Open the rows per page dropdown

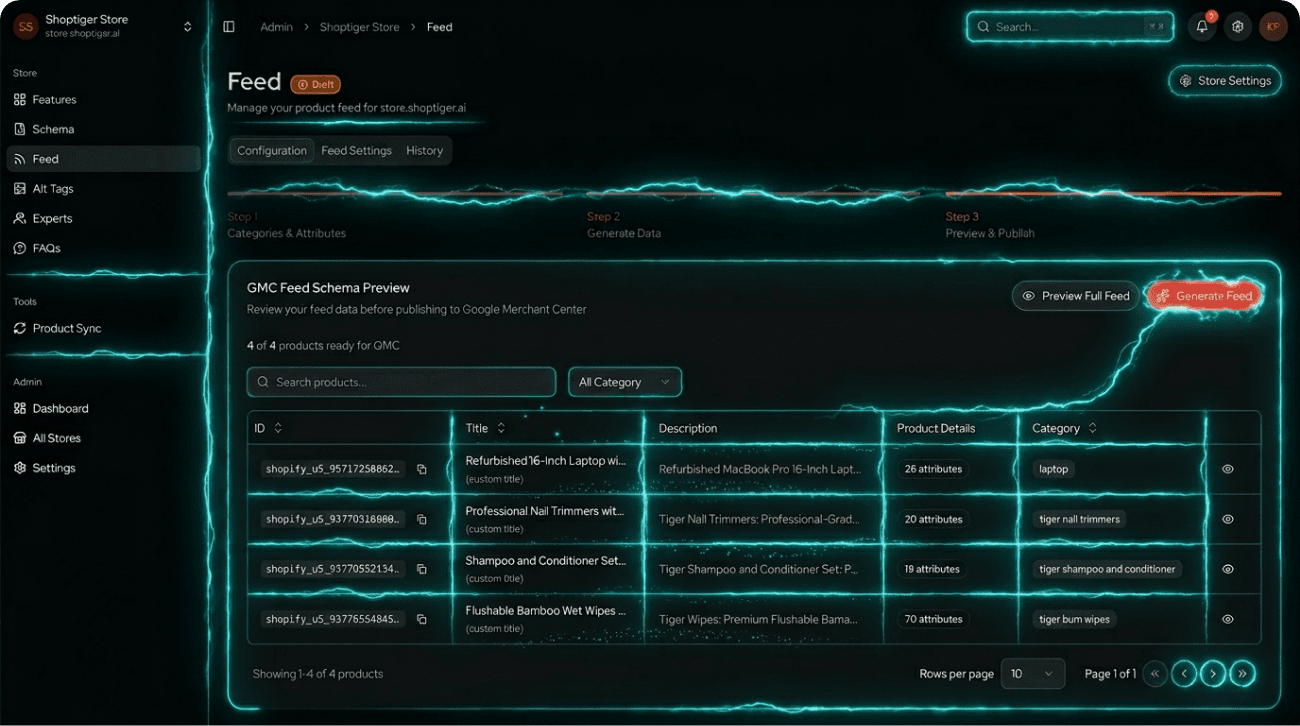point(1033,674)
